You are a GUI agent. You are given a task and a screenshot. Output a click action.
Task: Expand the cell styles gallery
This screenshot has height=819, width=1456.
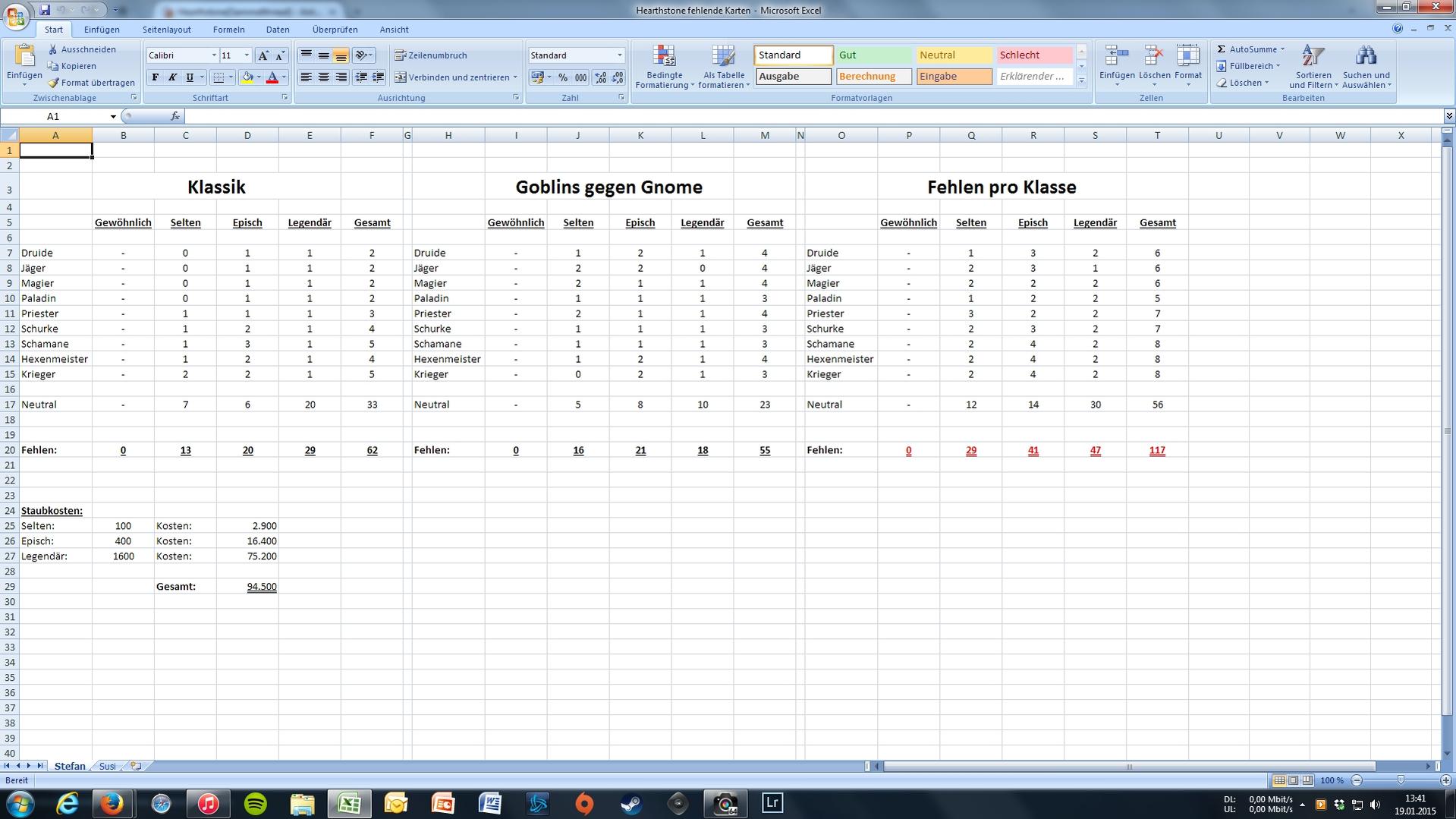click(x=1082, y=80)
